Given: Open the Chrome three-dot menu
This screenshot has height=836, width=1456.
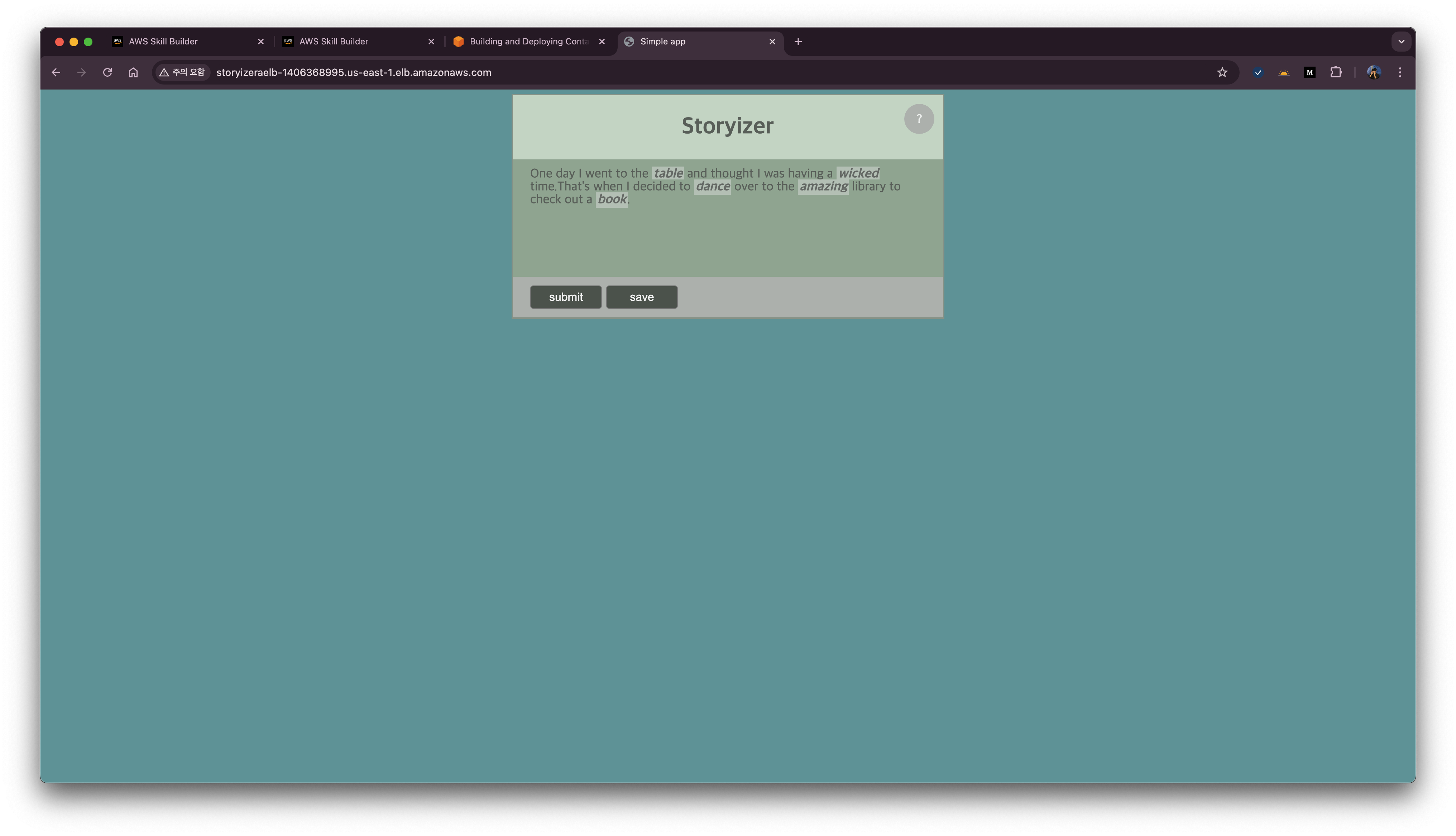Looking at the screenshot, I should [1400, 72].
